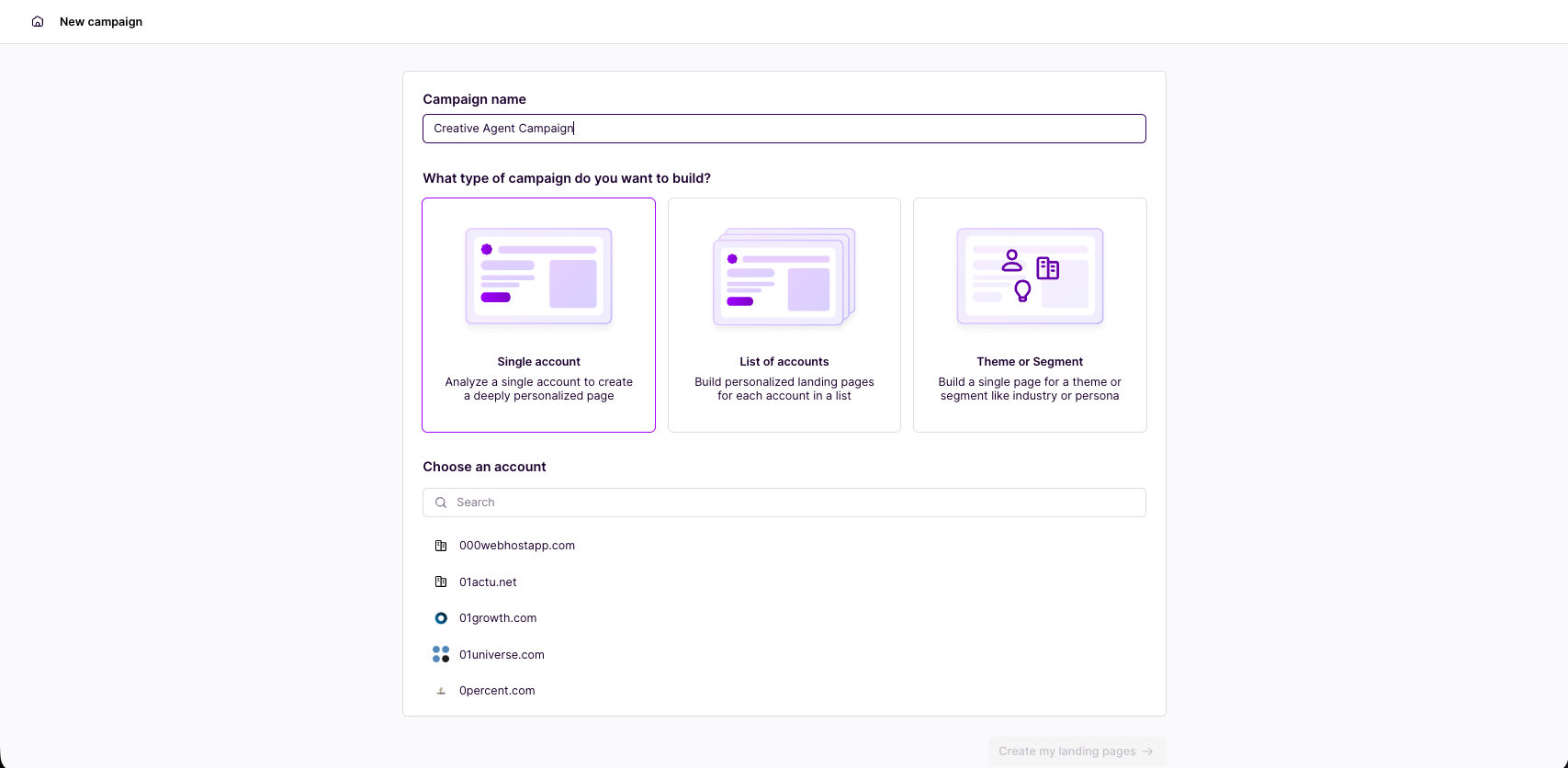Click the Theme or Segment illustration
The width and height of the screenshot is (1568, 768).
coord(1030,277)
